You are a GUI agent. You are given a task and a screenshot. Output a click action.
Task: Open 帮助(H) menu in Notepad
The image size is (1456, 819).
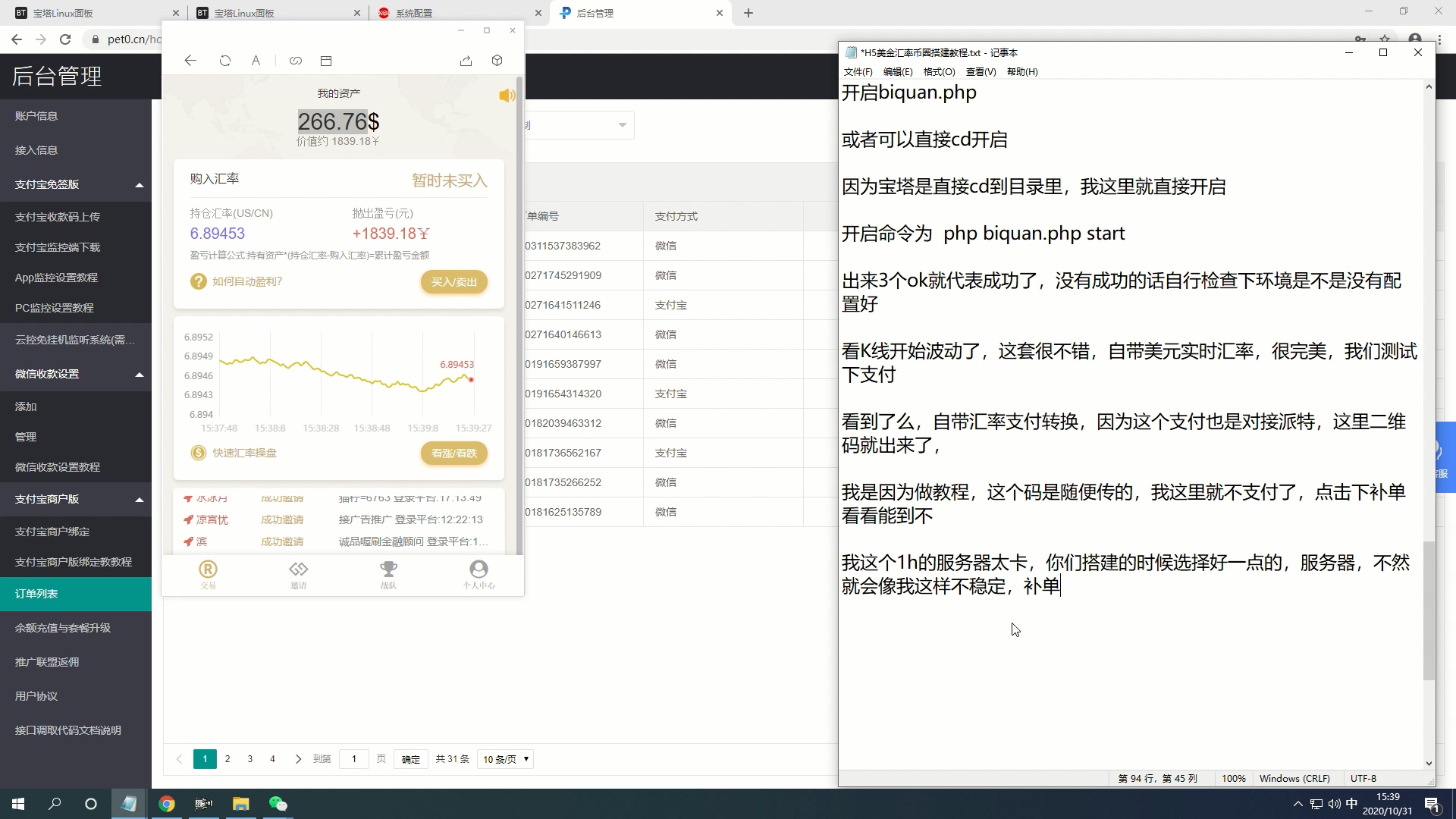(1022, 72)
